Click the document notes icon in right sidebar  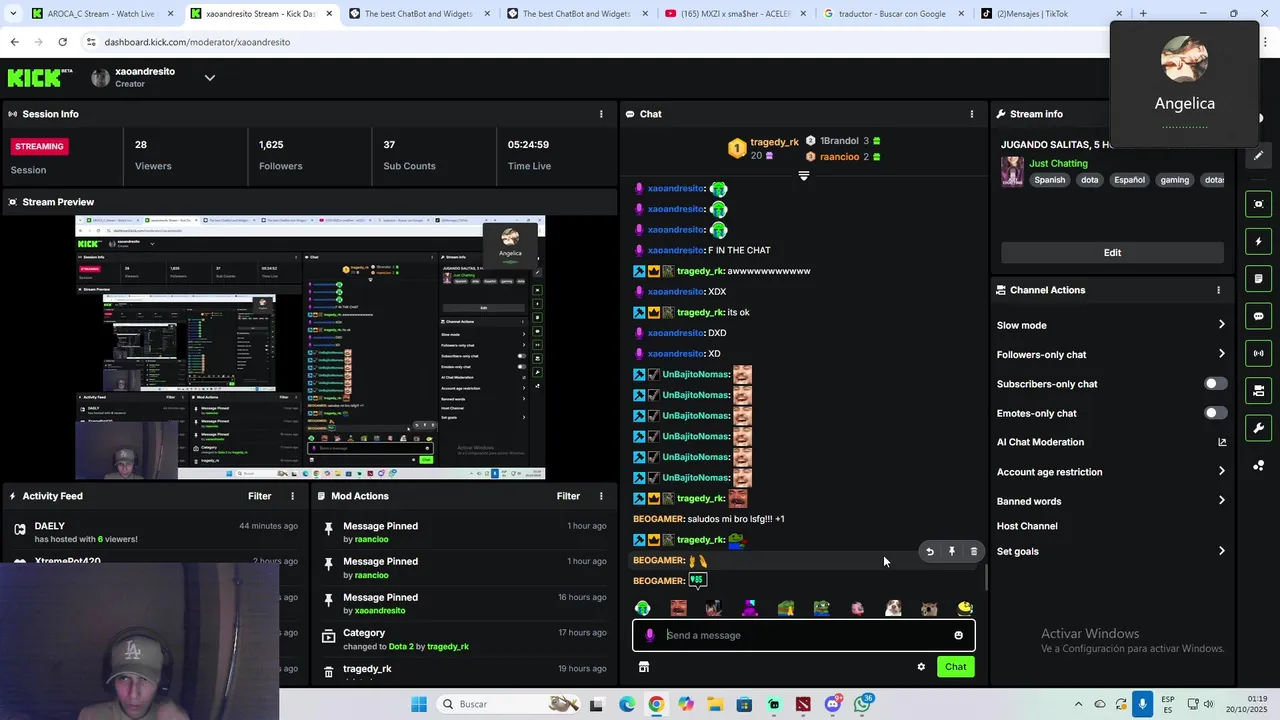pyautogui.click(x=1259, y=278)
